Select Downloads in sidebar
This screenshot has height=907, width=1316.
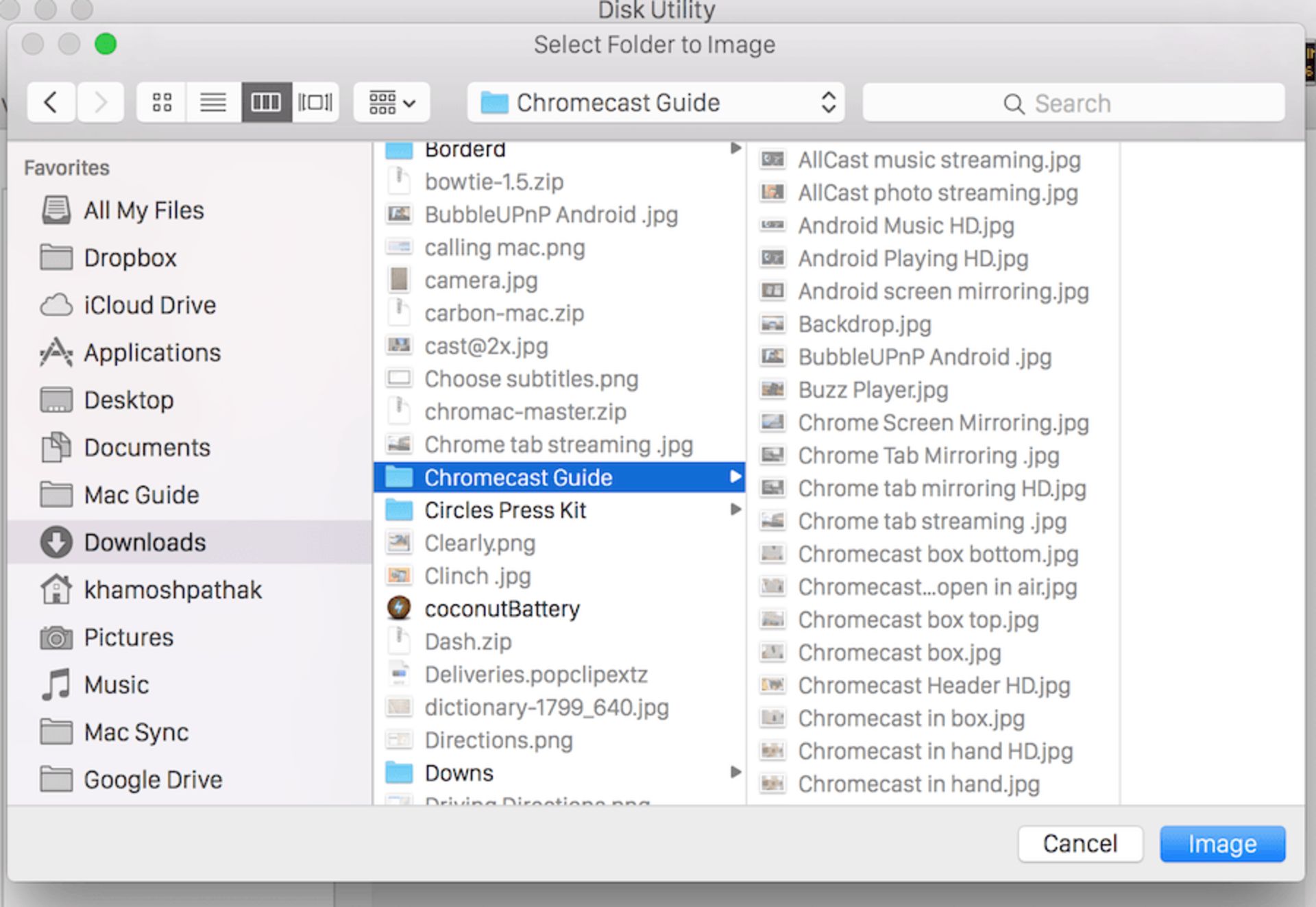[189, 542]
